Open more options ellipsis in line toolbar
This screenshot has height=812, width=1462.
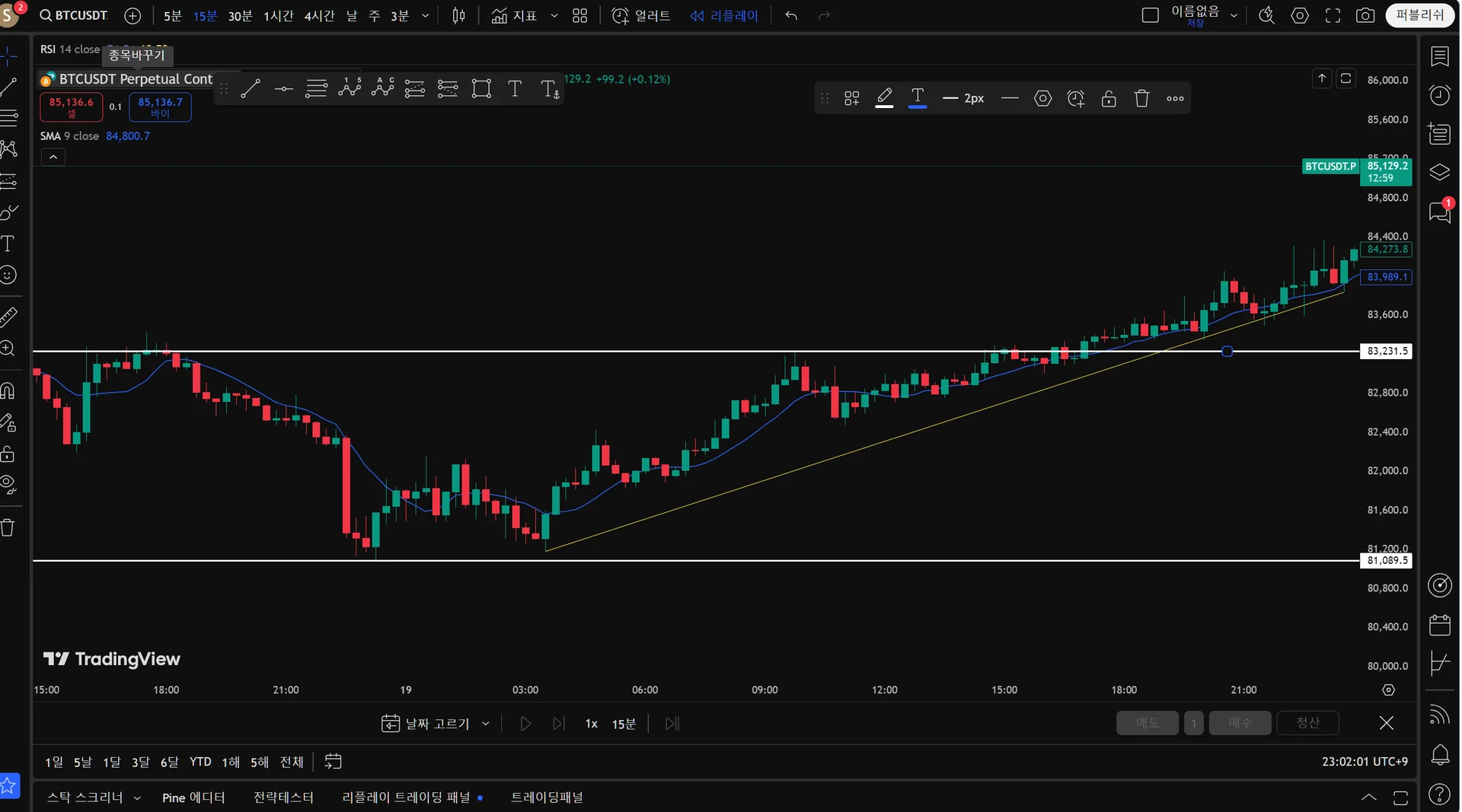click(1175, 98)
